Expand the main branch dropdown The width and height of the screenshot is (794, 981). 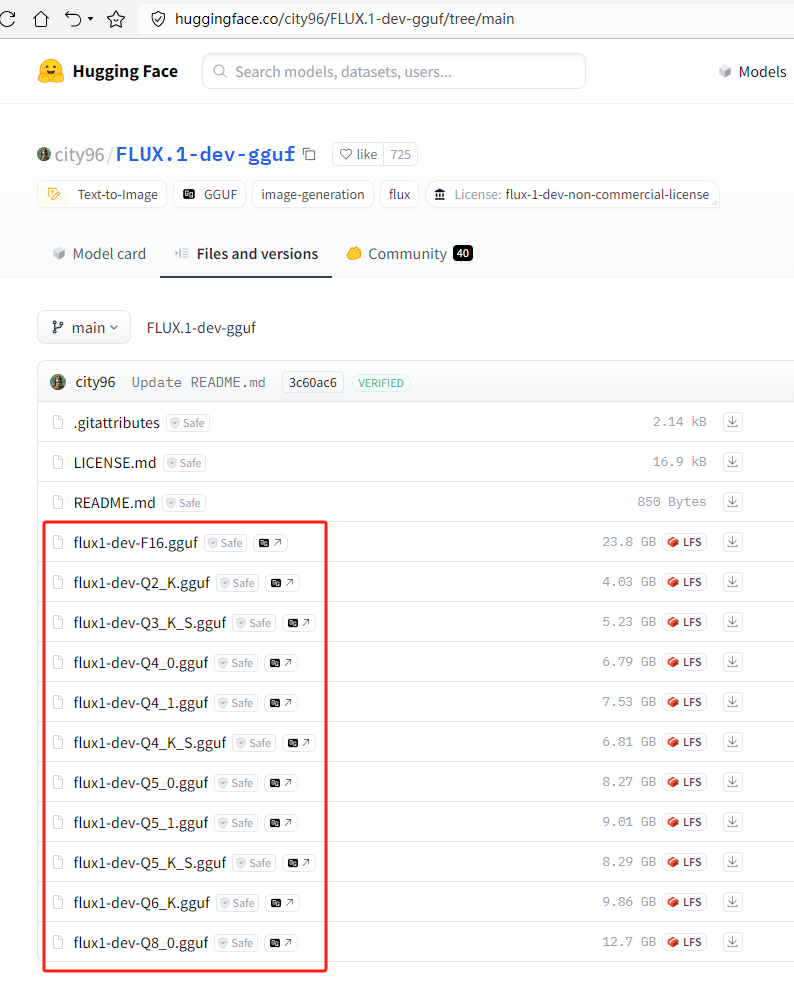[84, 327]
